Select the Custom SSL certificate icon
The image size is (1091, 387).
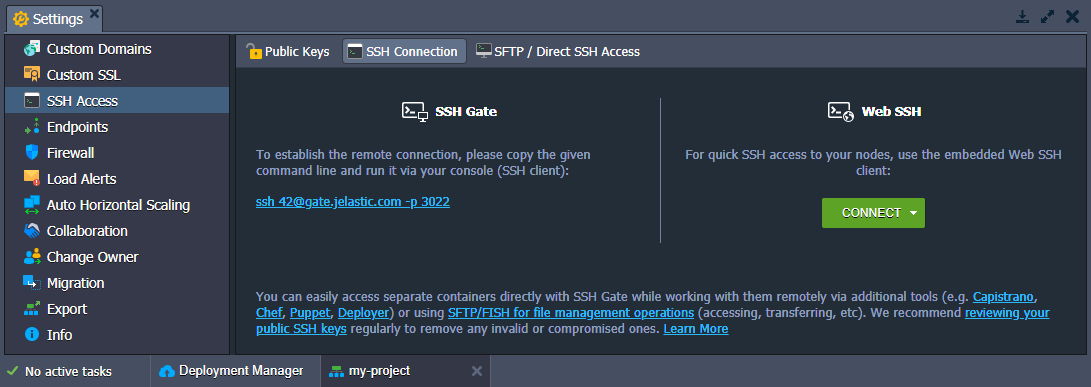pos(32,74)
